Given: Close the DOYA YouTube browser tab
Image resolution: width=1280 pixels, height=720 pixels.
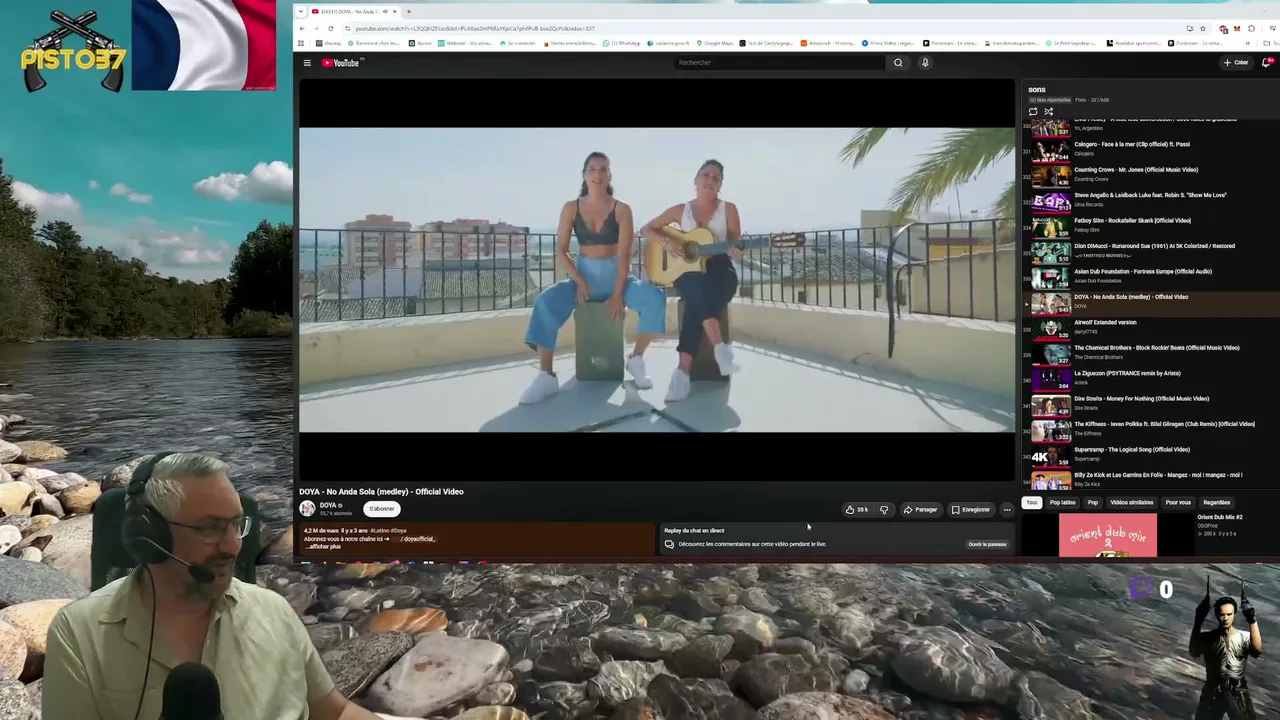Looking at the screenshot, I should pos(394,12).
